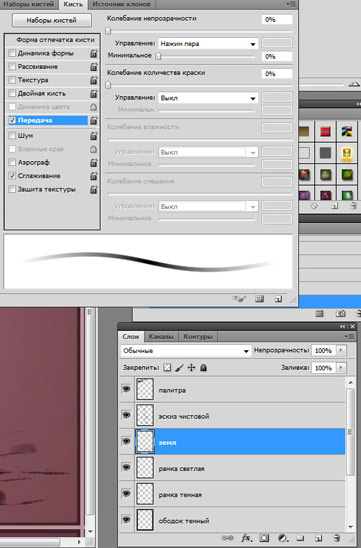
Task: Switch to the Наборы кистей tab
Action: [x=29, y=4]
